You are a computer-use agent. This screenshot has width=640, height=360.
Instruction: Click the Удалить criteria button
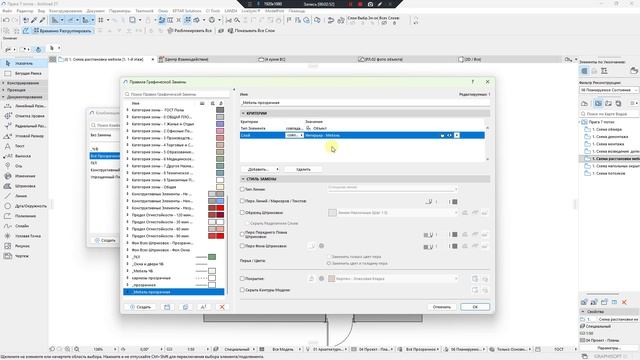point(303,169)
